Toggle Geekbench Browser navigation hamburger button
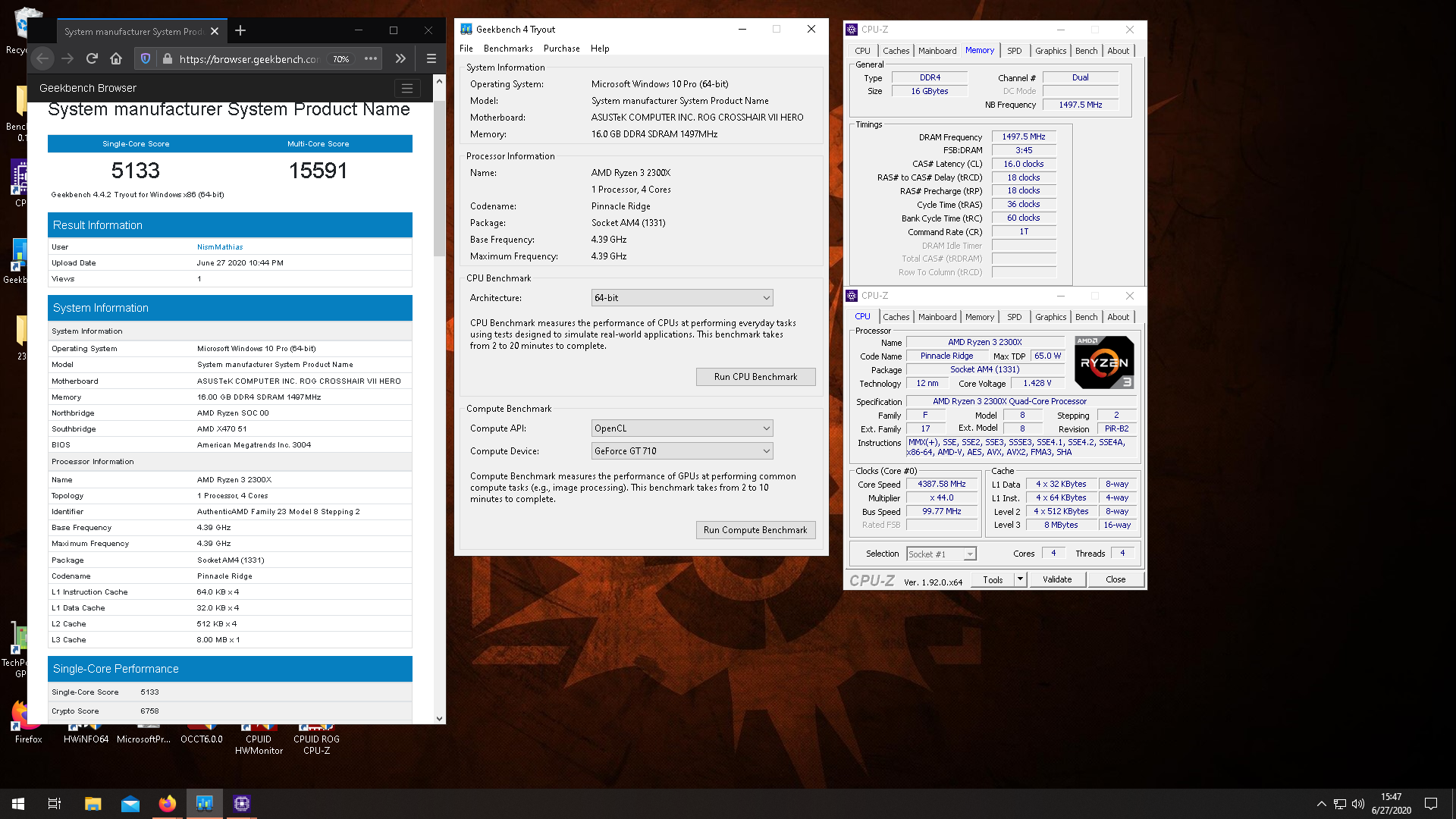The image size is (1456, 819). [x=407, y=89]
